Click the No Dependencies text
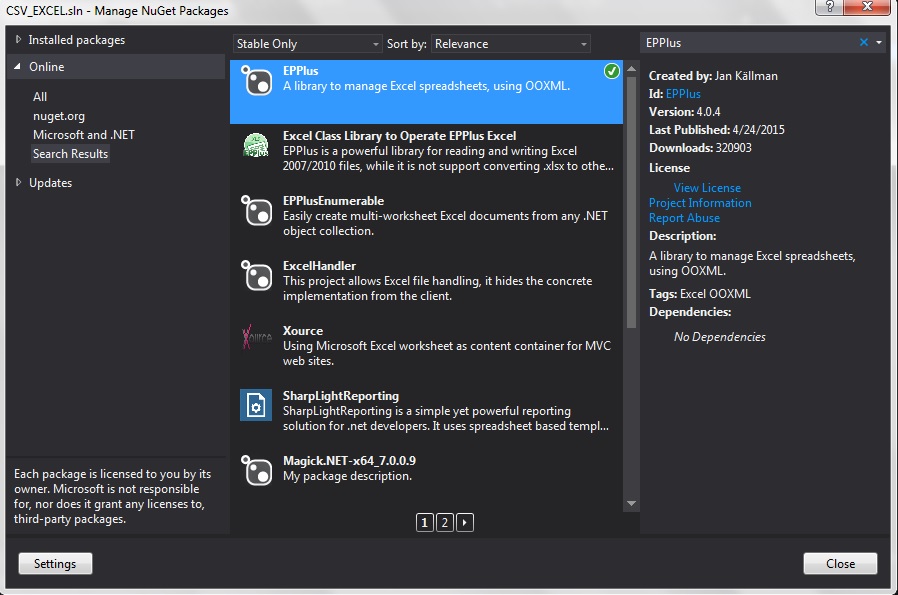 coord(719,337)
